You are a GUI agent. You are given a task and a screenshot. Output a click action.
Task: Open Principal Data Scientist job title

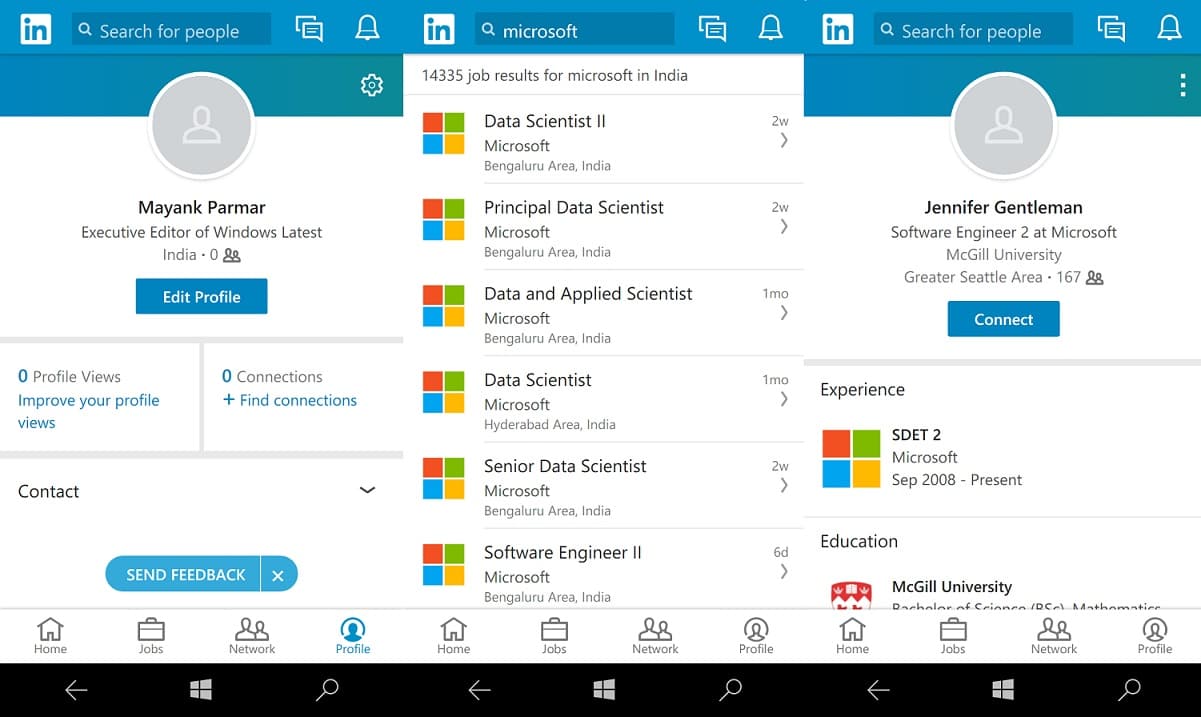[574, 207]
